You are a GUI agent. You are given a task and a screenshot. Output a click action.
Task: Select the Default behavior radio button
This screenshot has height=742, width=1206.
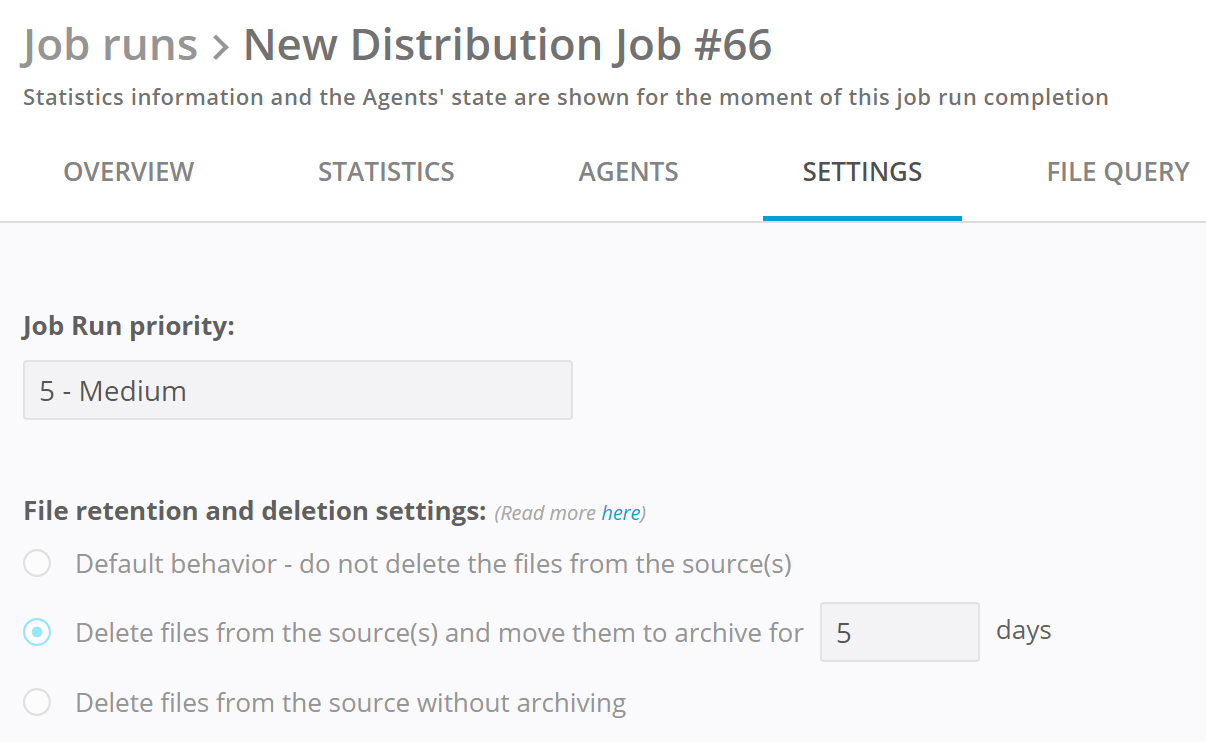pos(37,564)
